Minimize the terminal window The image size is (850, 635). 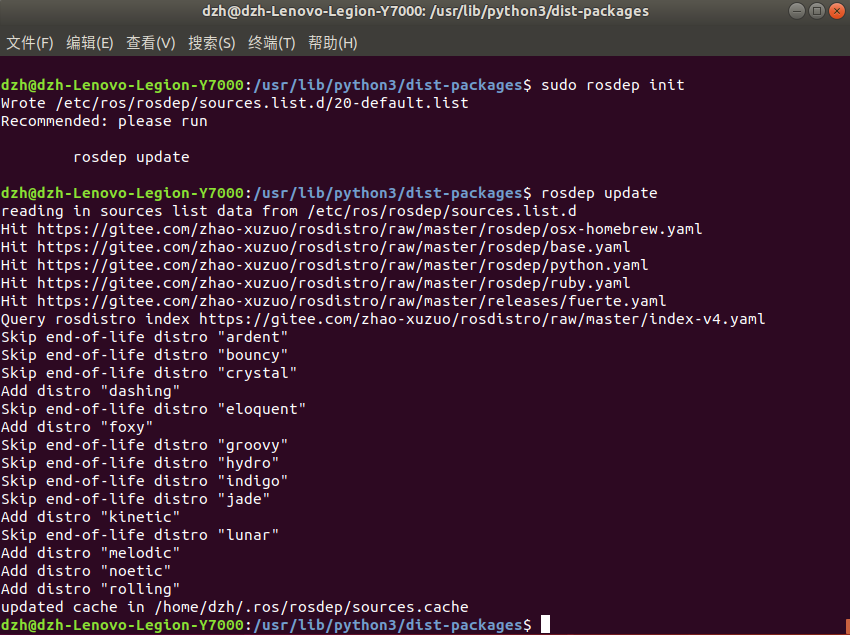click(797, 11)
